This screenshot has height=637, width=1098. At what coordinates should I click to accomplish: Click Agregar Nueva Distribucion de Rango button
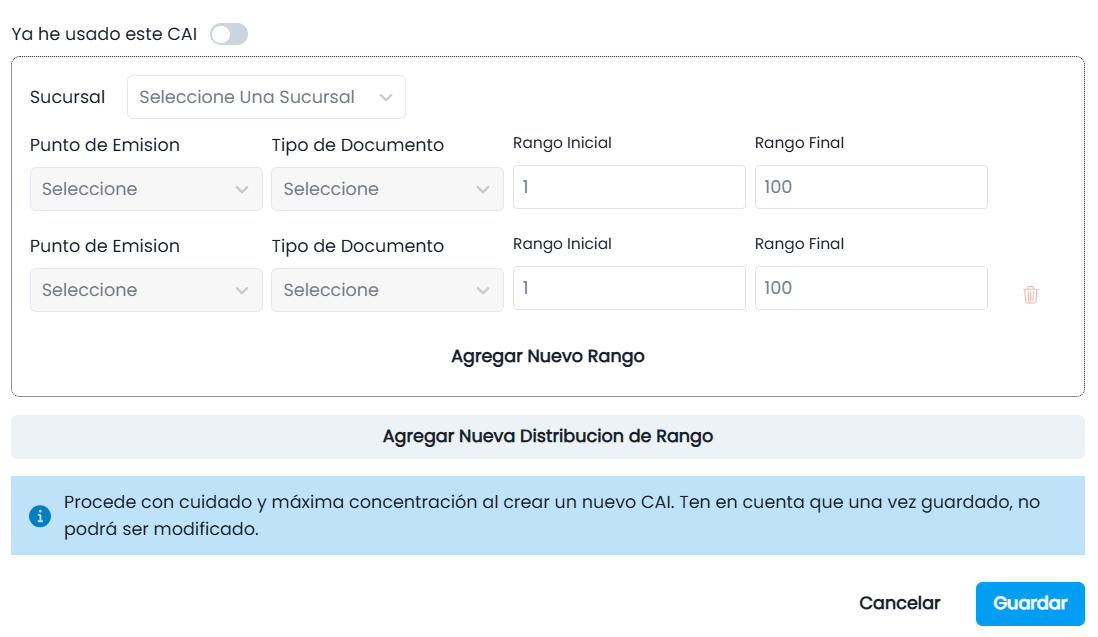click(548, 437)
